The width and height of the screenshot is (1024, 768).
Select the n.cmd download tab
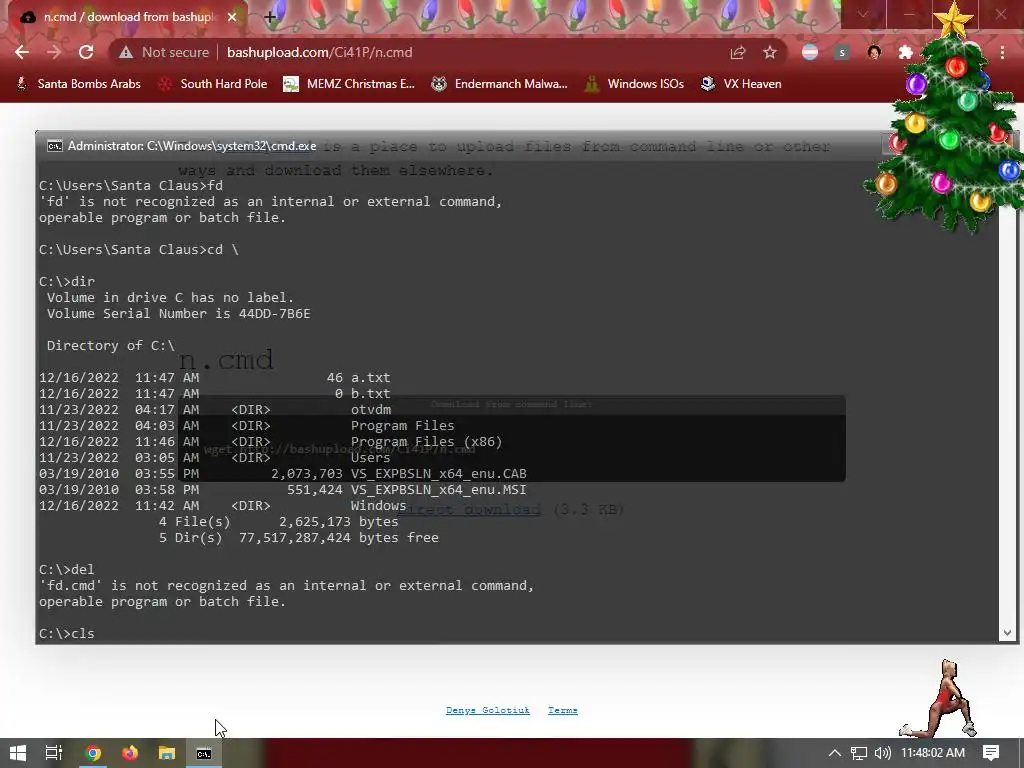129,17
